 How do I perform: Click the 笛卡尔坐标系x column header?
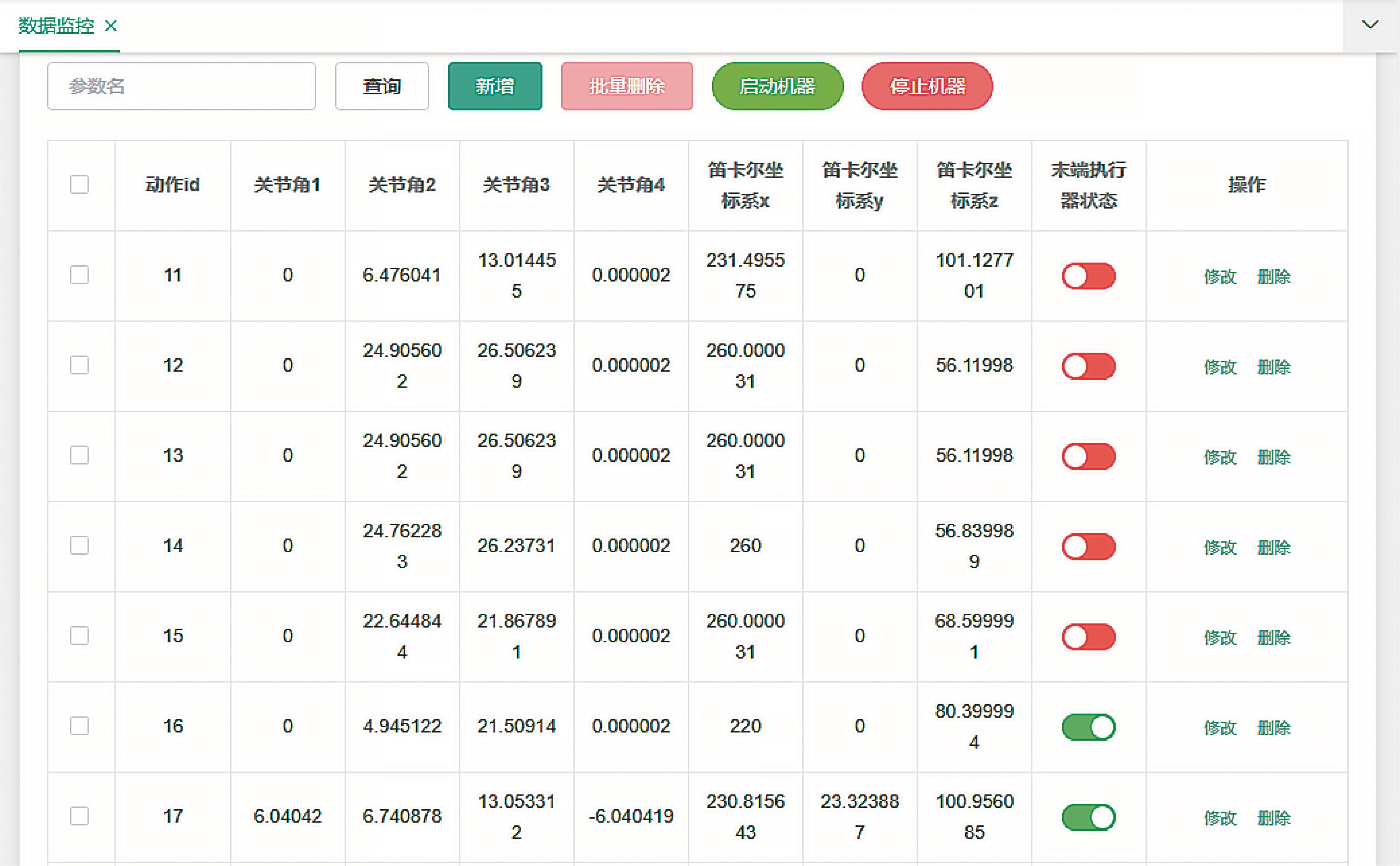tap(746, 185)
